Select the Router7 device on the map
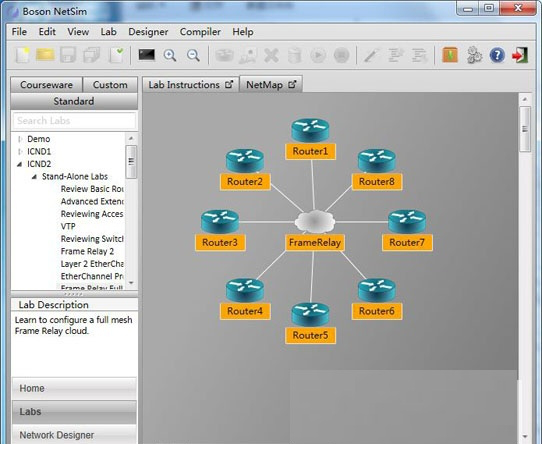 pos(407,221)
